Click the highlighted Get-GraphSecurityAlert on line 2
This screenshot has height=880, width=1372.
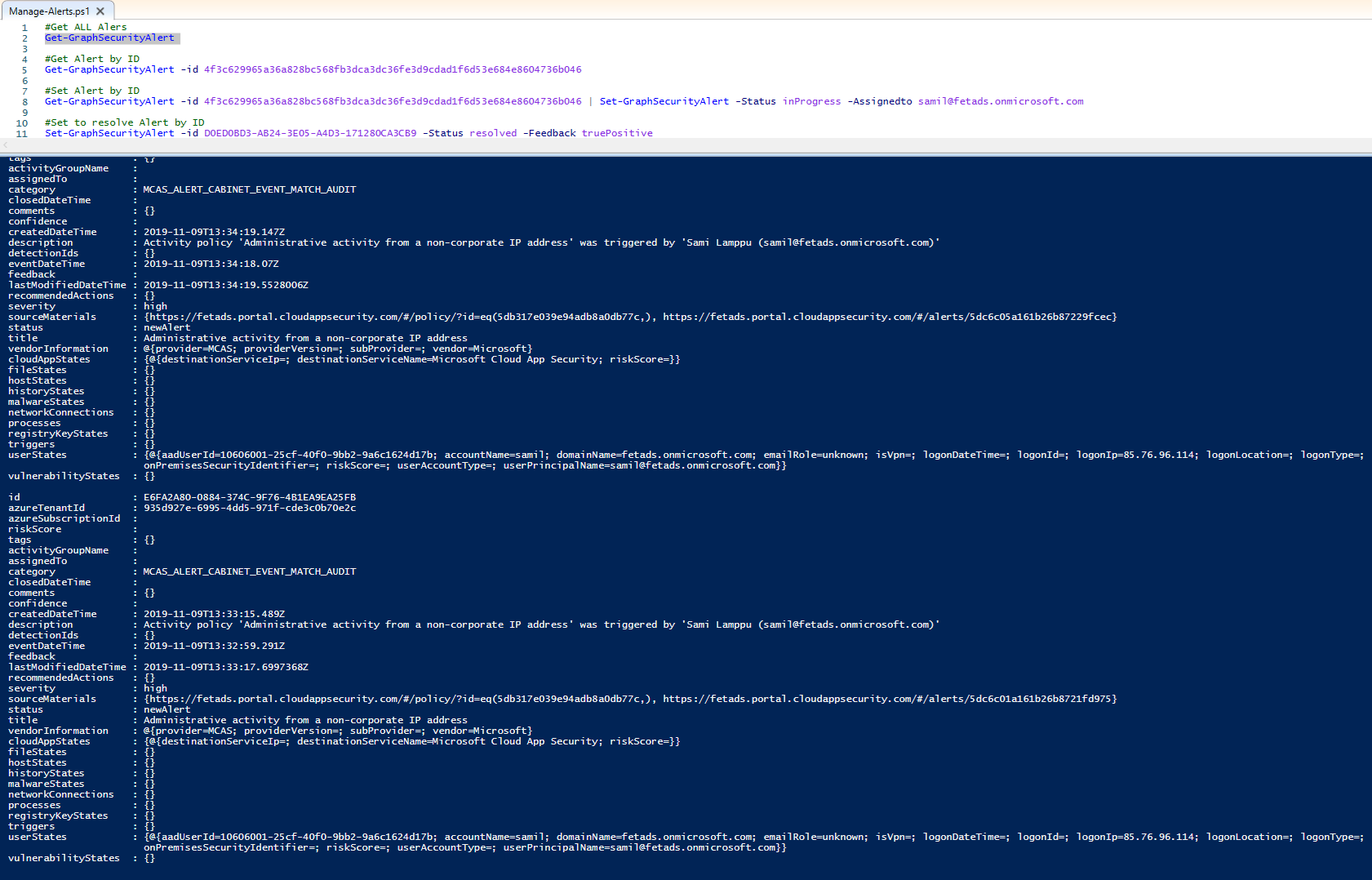pyautogui.click(x=109, y=38)
